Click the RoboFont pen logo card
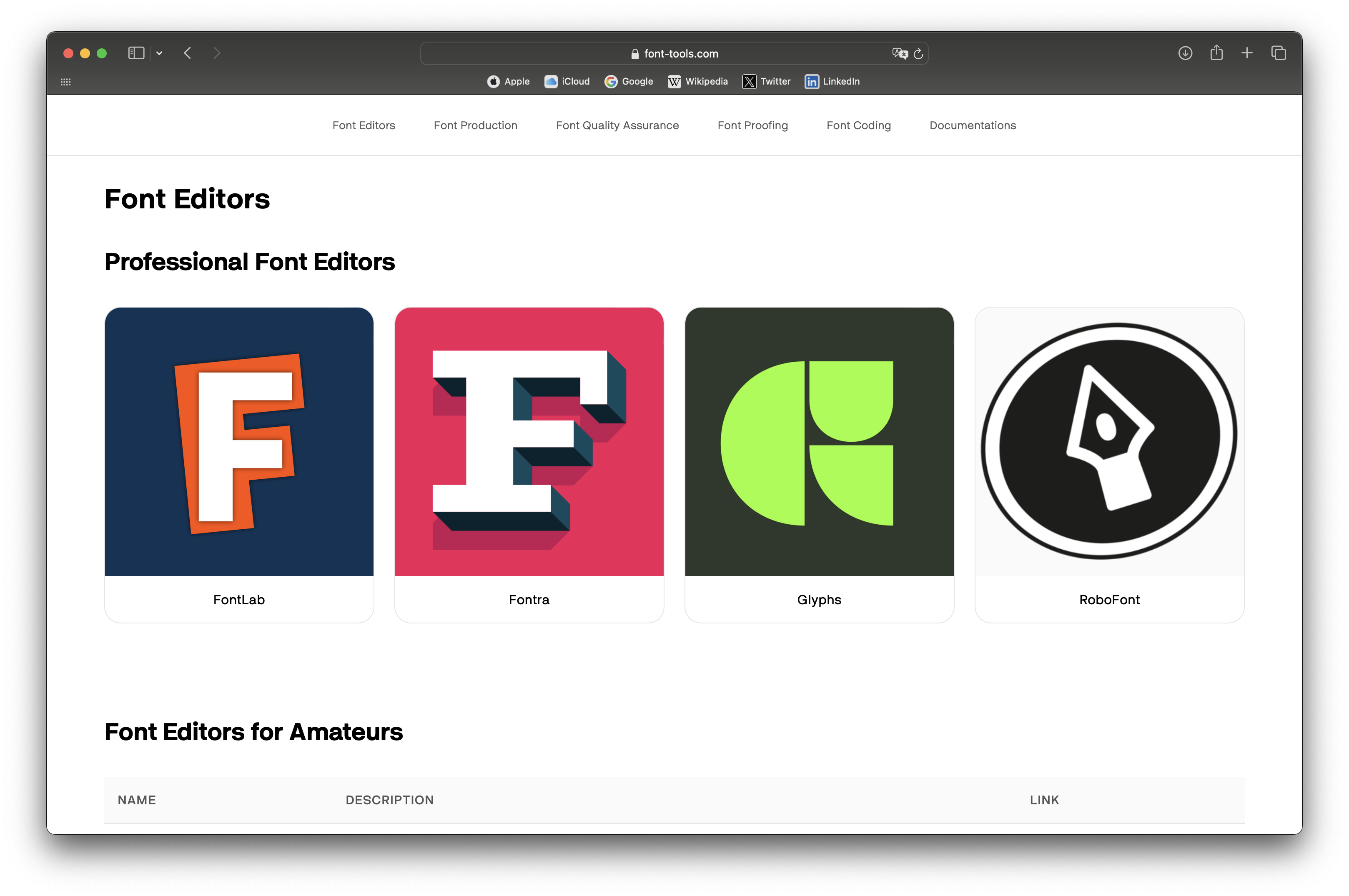Viewport: 1349px width, 896px height. [x=1109, y=442]
